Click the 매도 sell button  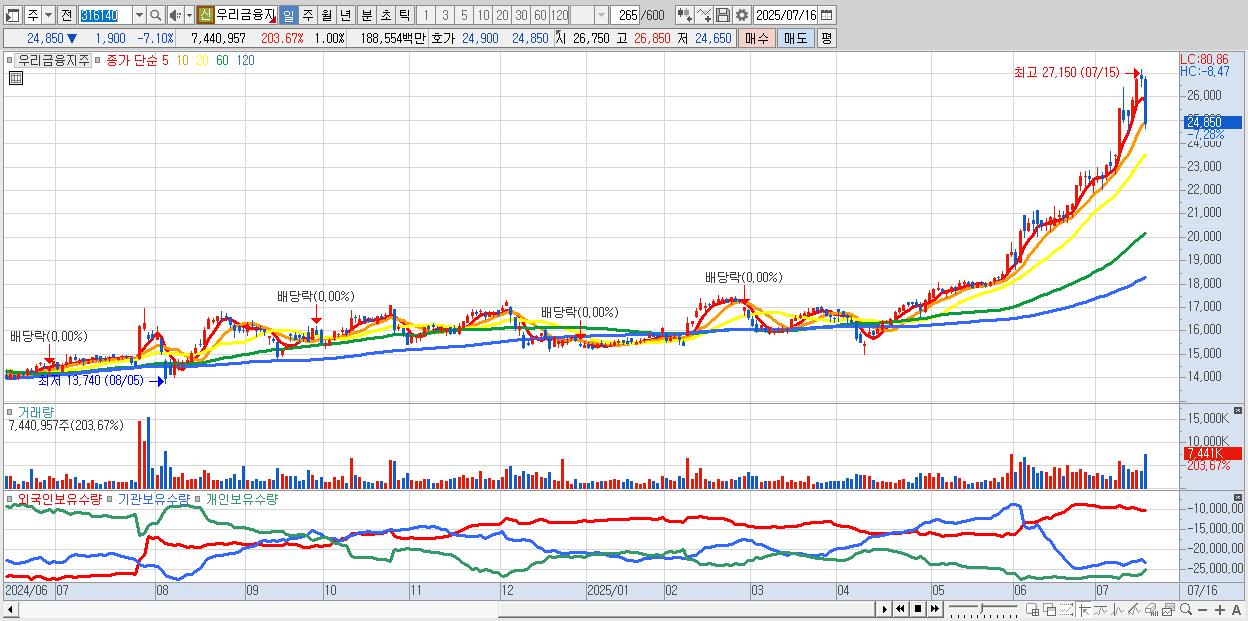[x=795, y=38]
